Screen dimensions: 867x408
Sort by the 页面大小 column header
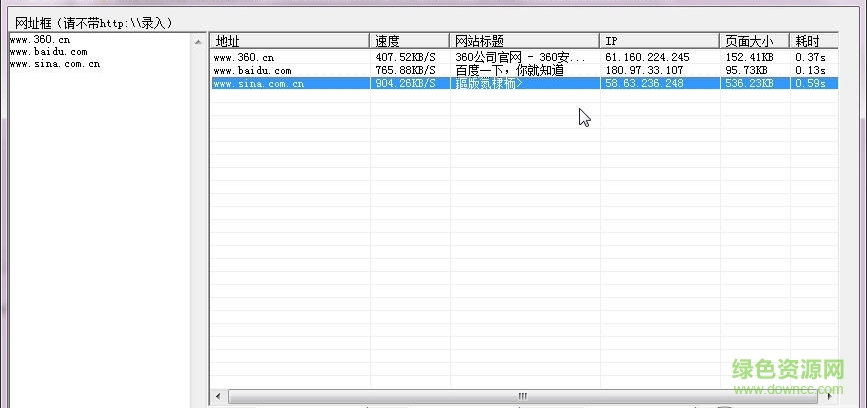(754, 41)
